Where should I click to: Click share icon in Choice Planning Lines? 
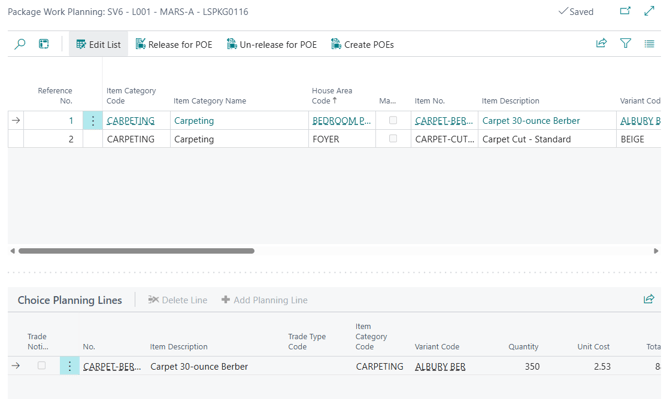pyautogui.click(x=649, y=299)
